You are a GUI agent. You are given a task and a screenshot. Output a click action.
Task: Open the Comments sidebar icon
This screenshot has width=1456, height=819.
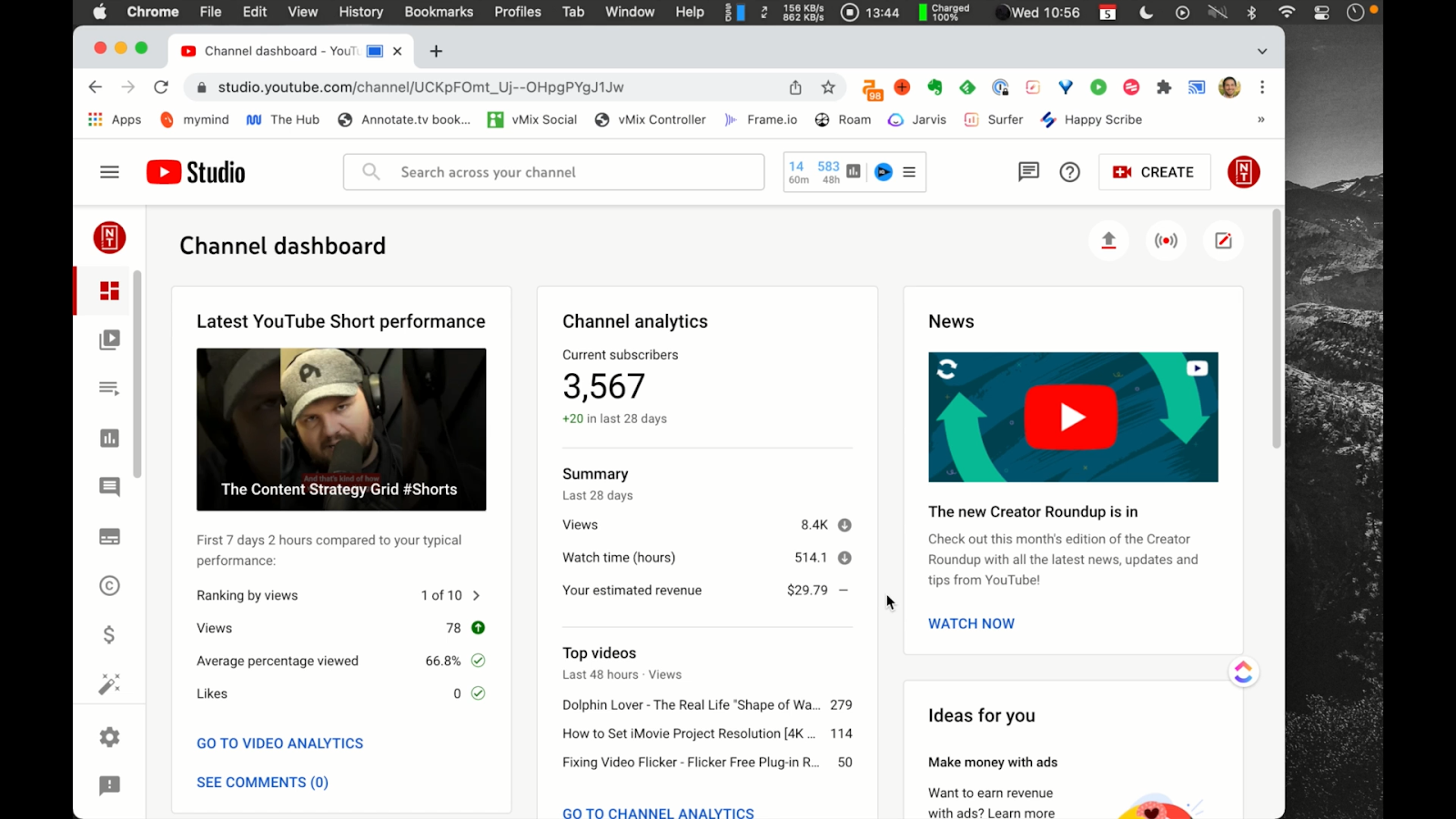[109, 487]
